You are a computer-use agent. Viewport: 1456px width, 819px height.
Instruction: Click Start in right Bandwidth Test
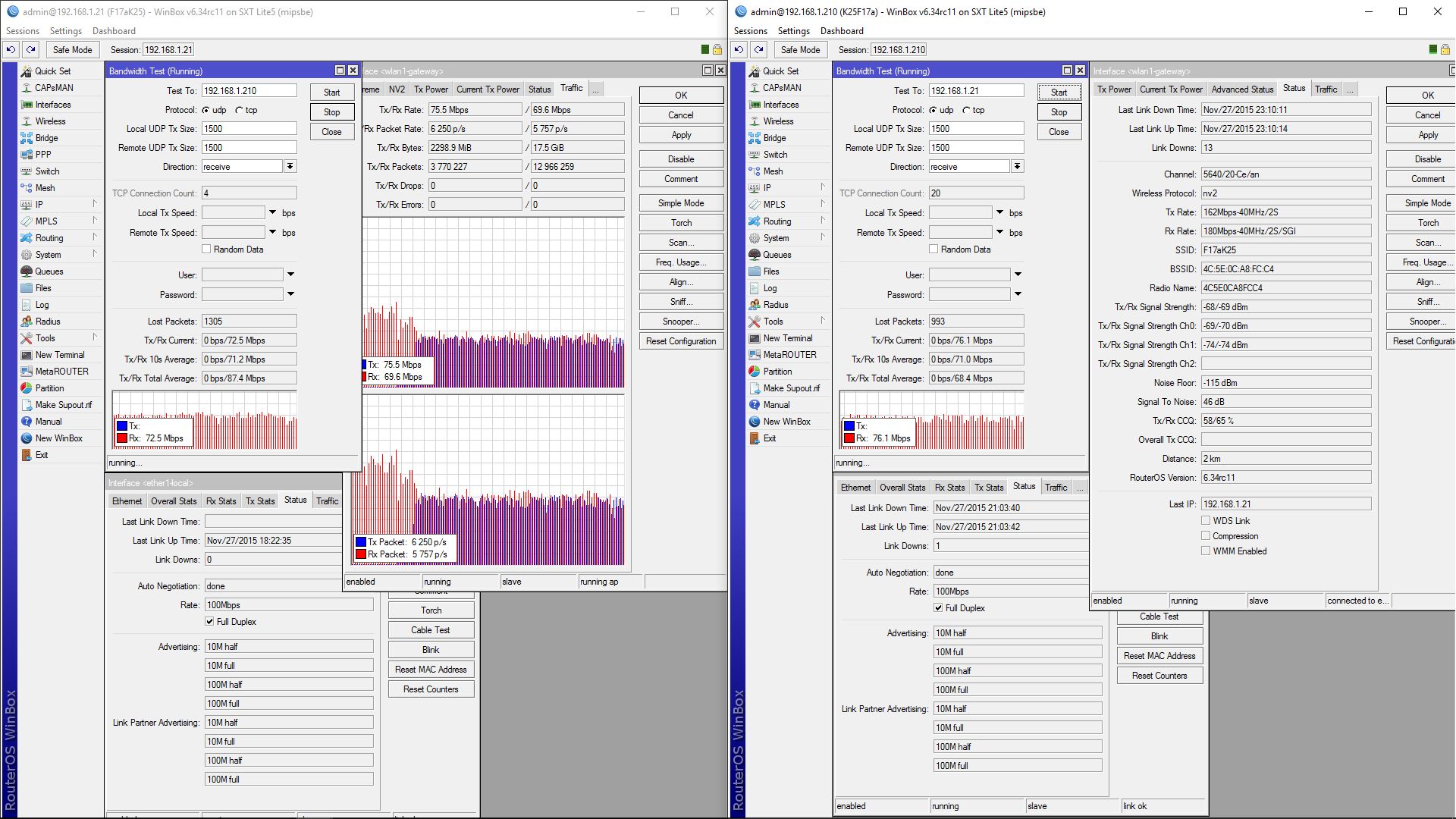coord(1059,93)
